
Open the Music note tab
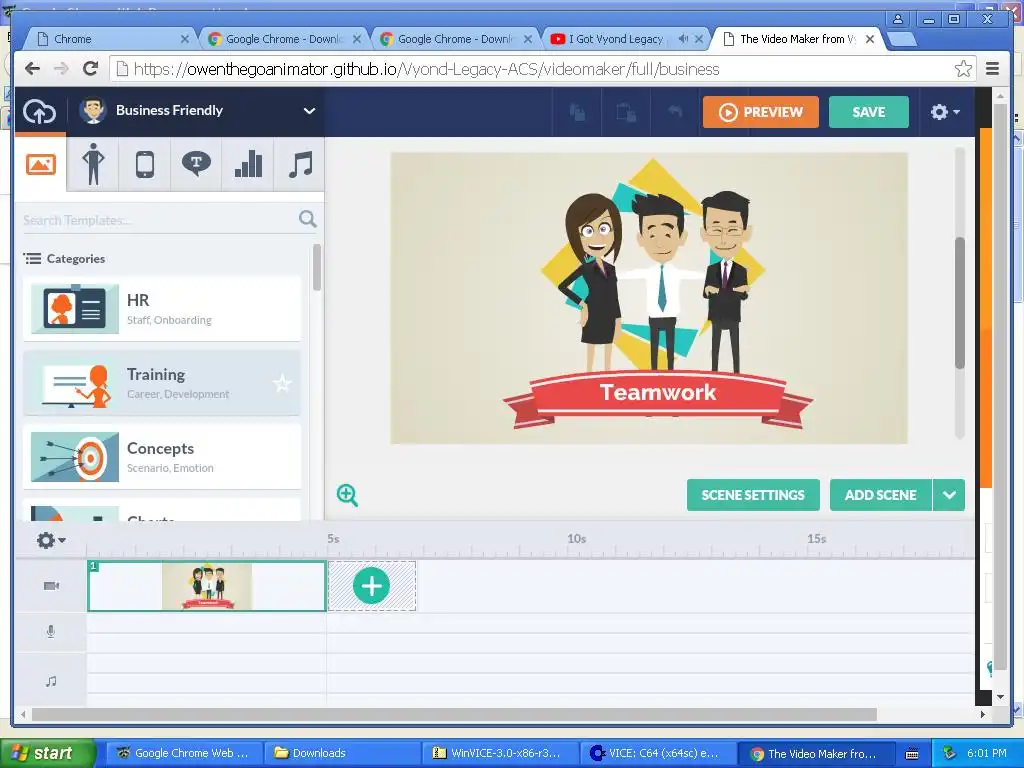pyautogui.click(x=300, y=164)
